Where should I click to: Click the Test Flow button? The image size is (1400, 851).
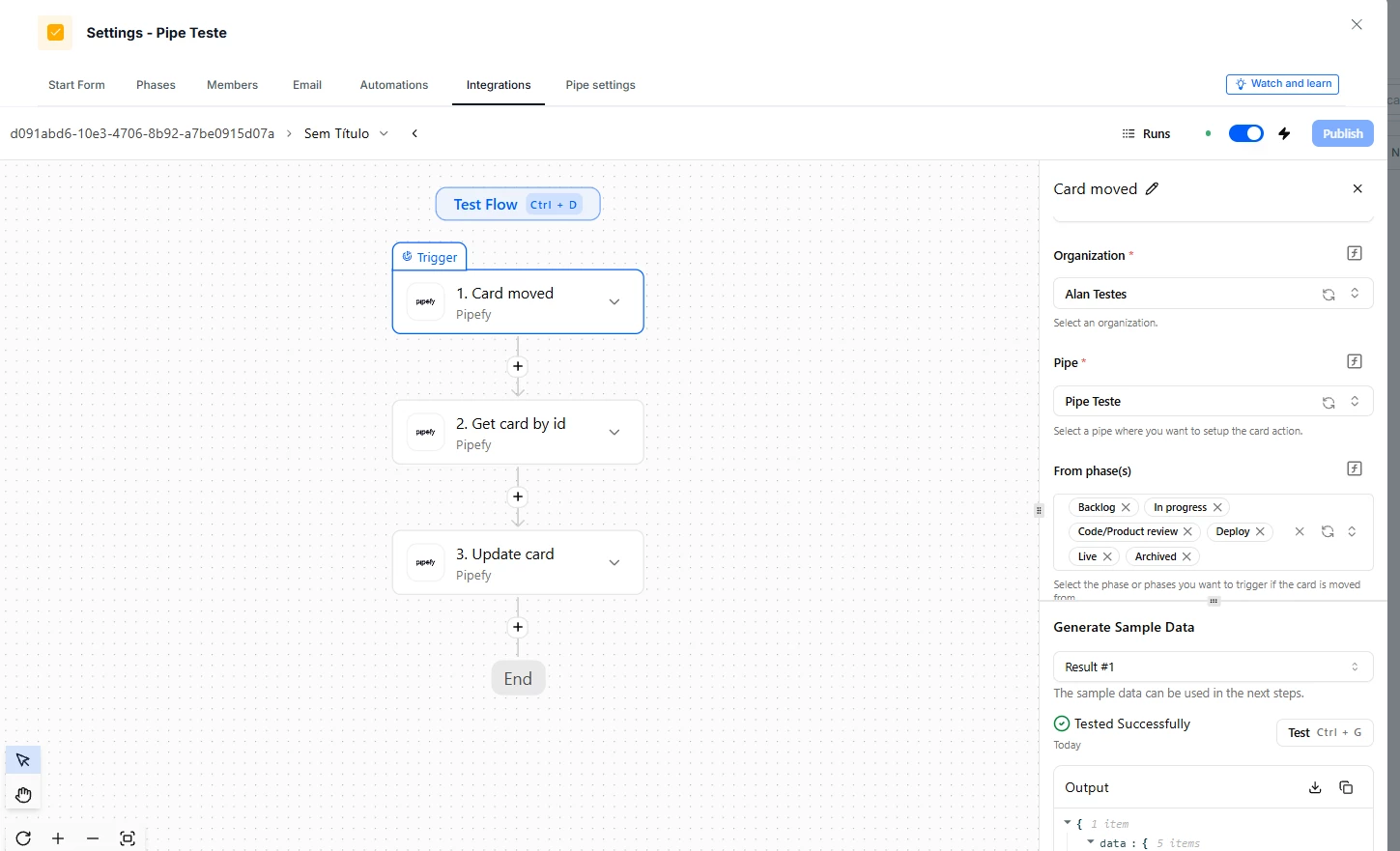[518, 204]
